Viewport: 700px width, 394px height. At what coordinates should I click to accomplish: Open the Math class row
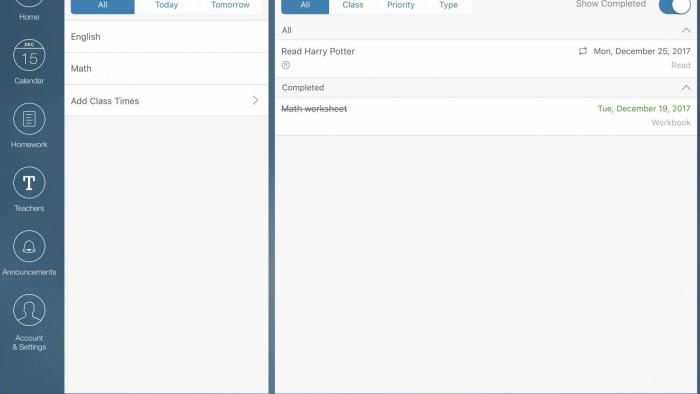pyautogui.click(x=167, y=69)
